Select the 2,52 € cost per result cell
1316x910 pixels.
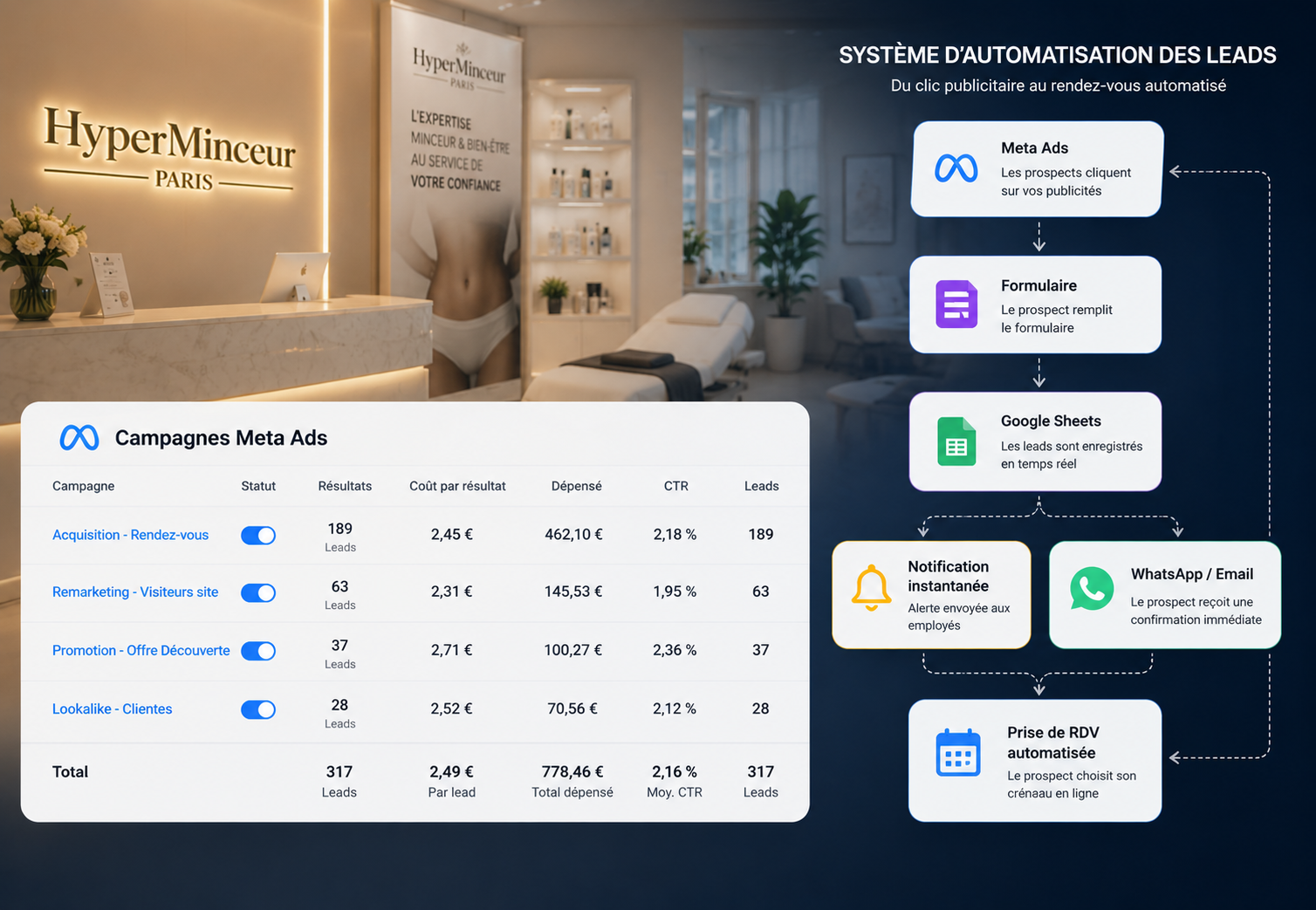click(x=451, y=708)
